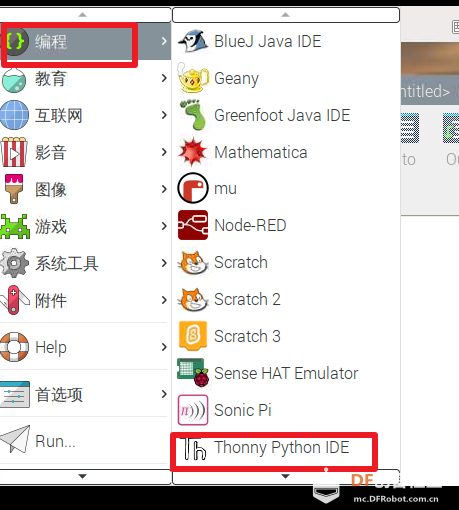Viewport: 459px width, 510px height.
Task: Click the 图像 label
Action: (51, 189)
